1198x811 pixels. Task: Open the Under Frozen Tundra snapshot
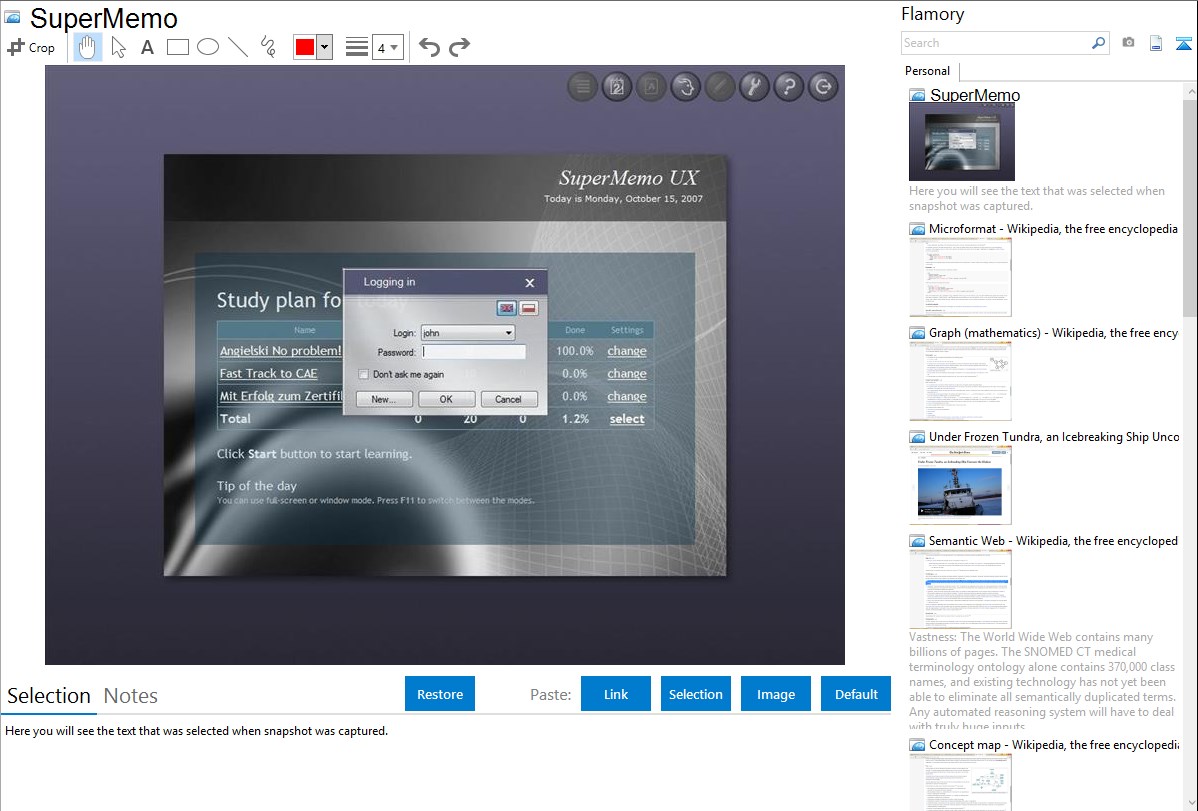coord(960,485)
